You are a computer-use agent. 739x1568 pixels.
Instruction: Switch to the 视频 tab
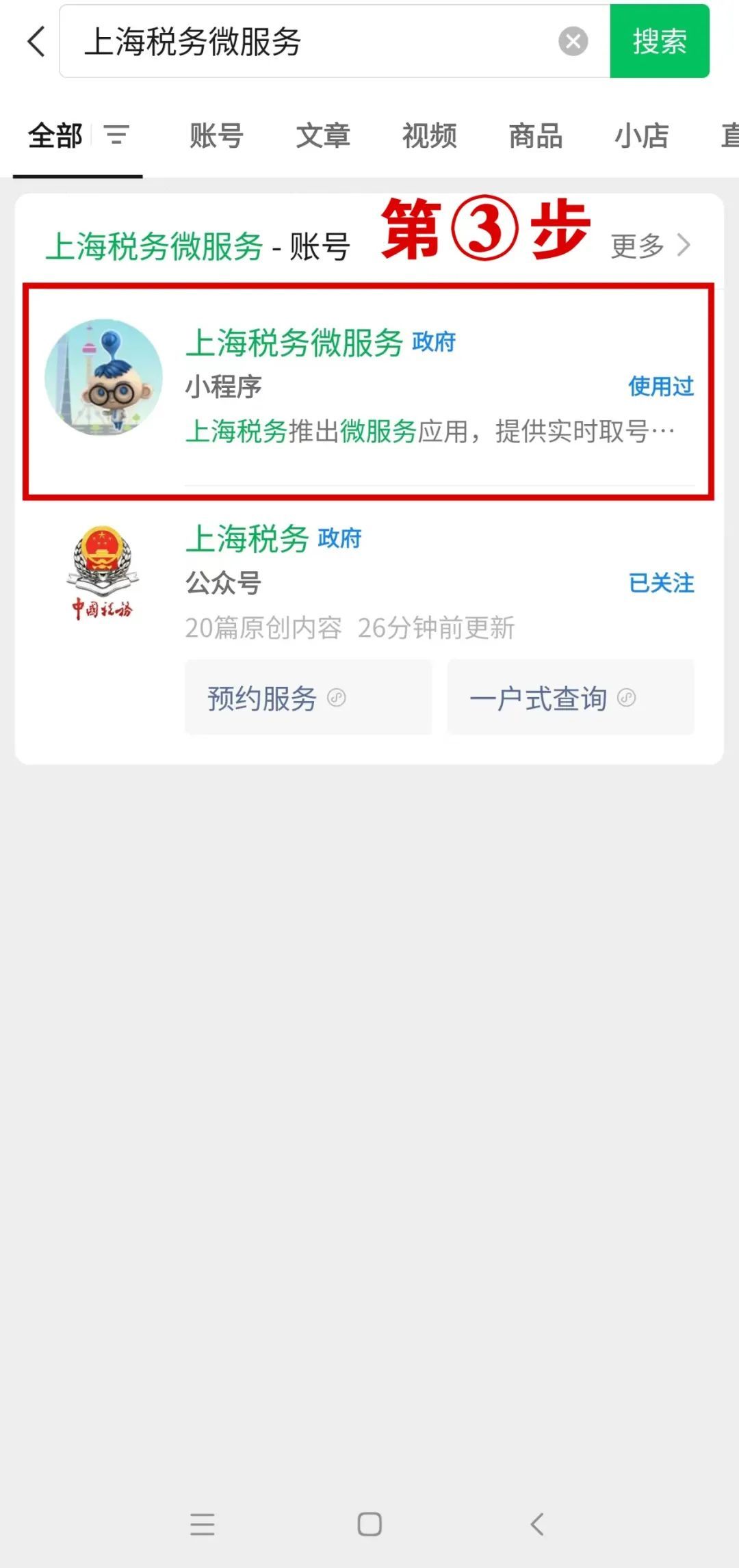tap(429, 135)
